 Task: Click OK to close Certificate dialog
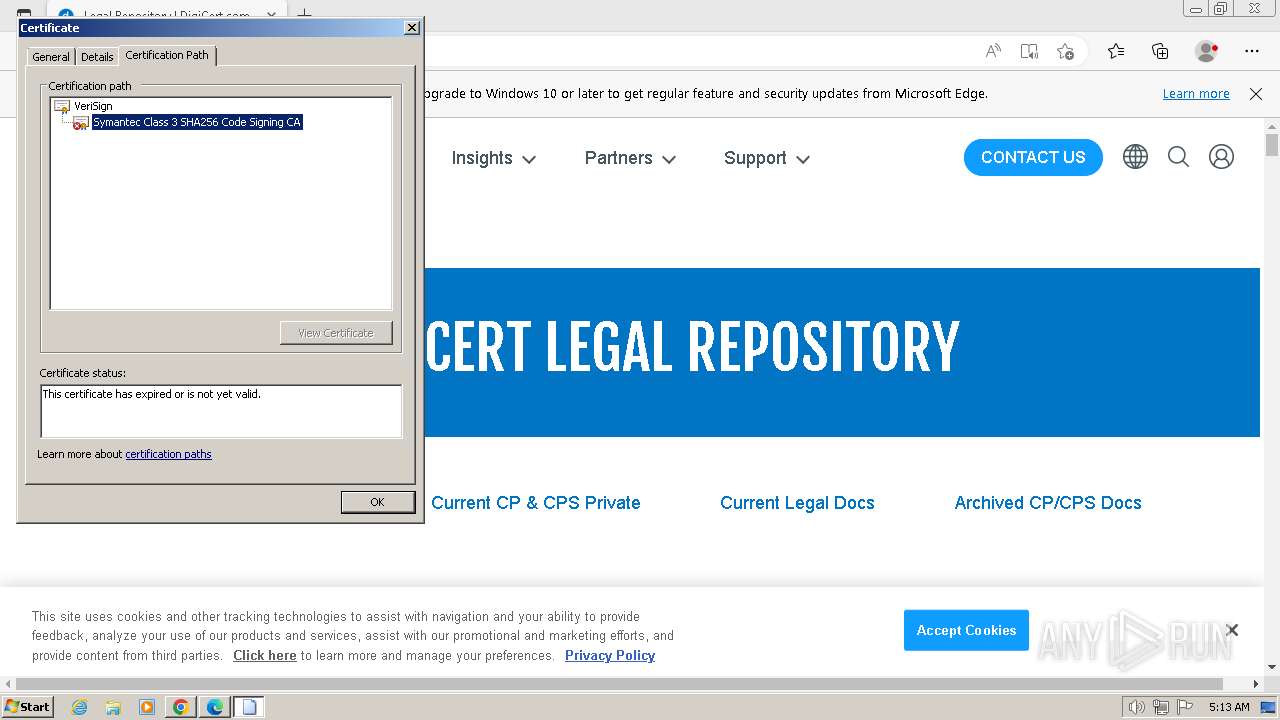coord(377,502)
